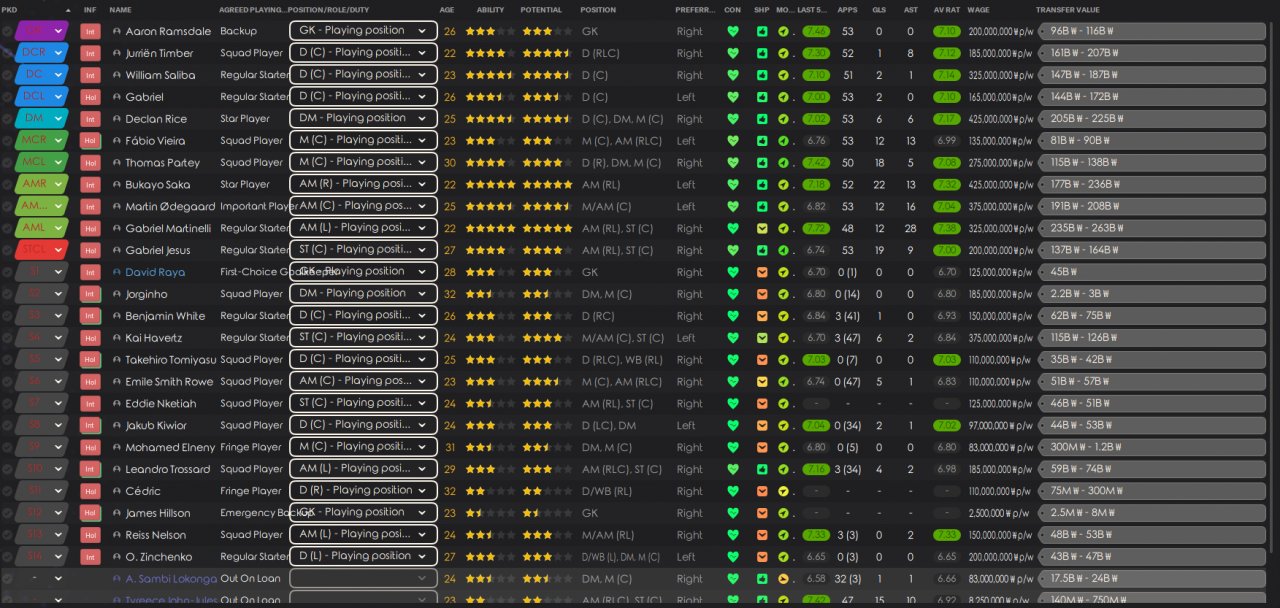The width and height of the screenshot is (1280, 608).
Task: Open the A. Sambi Lokonga name link
Action: (171, 579)
